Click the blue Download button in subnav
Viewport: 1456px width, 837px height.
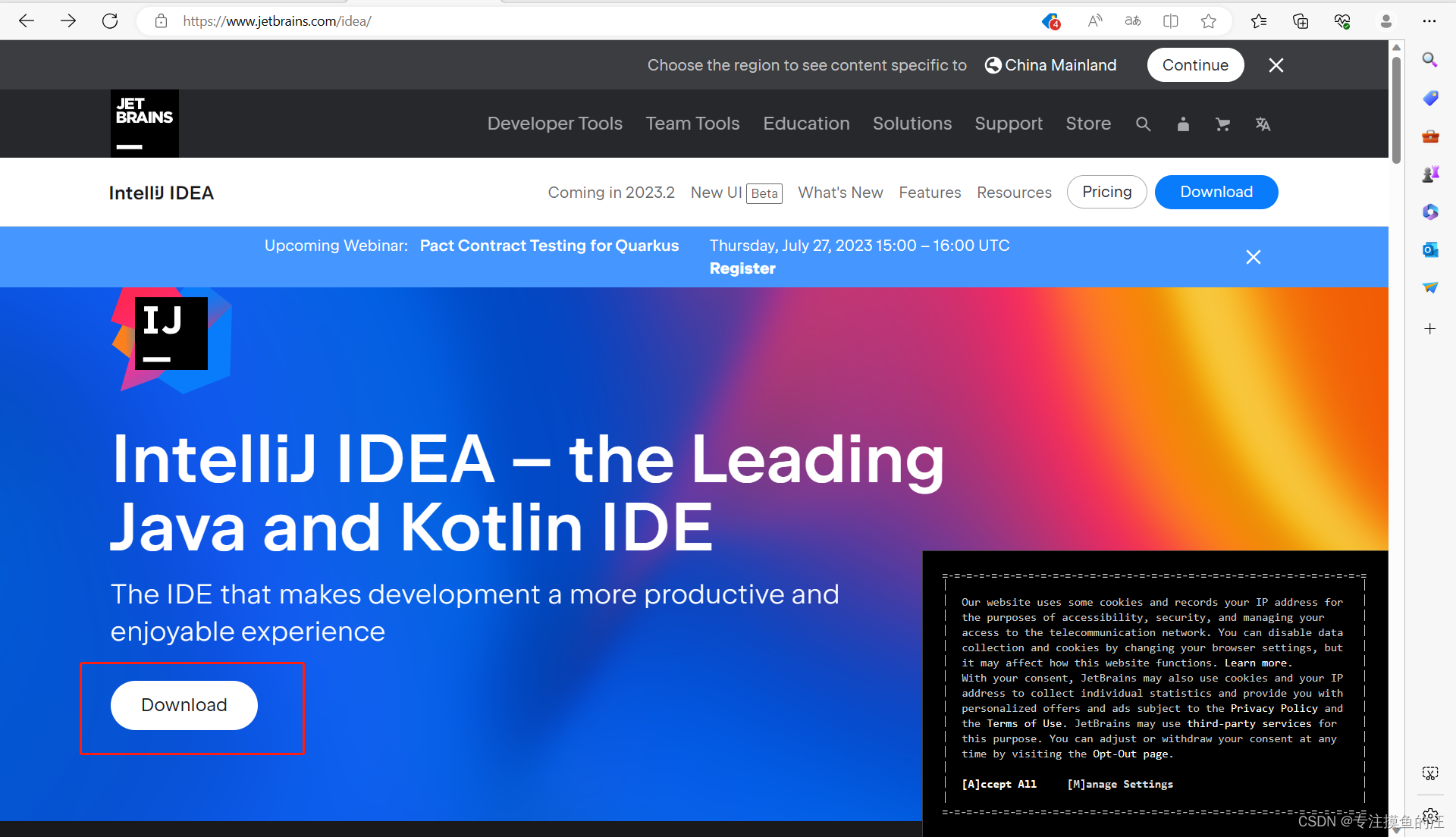1216,192
